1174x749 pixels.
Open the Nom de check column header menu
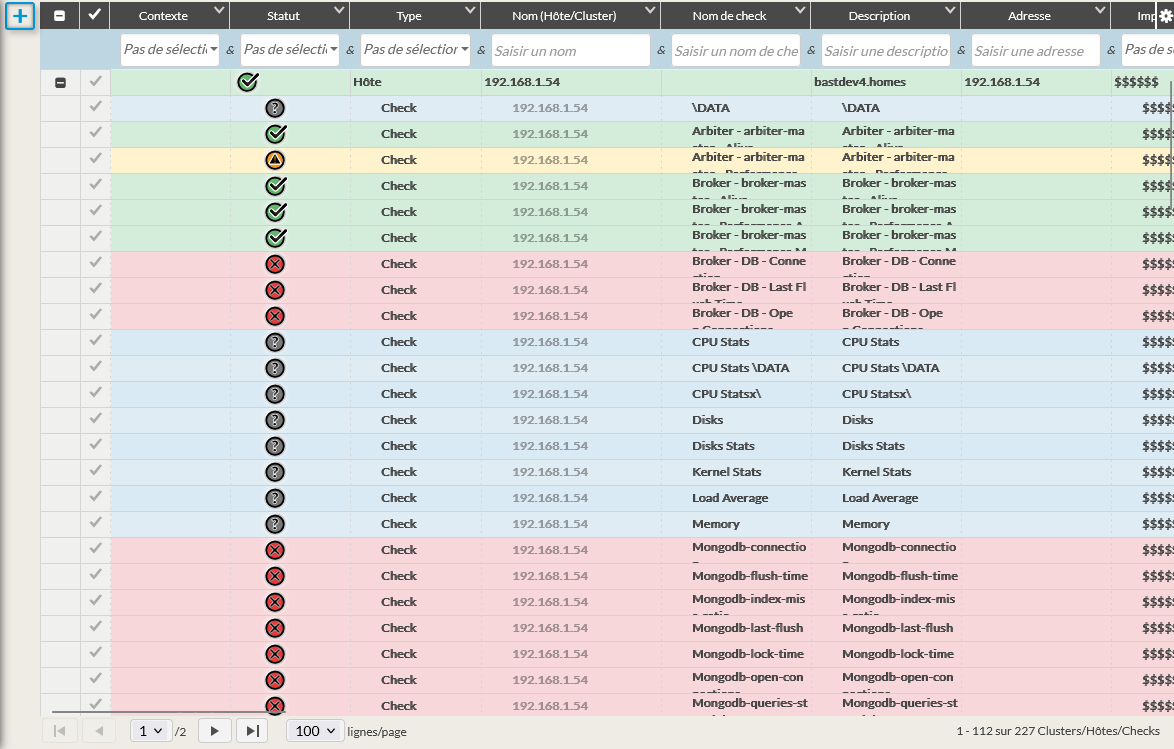point(799,11)
